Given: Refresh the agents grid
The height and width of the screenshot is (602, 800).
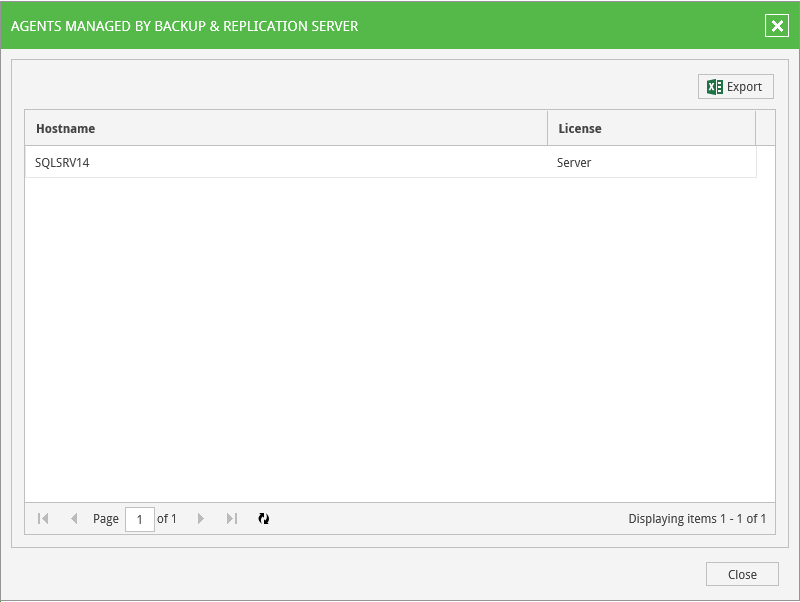Looking at the screenshot, I should pyautogui.click(x=263, y=519).
